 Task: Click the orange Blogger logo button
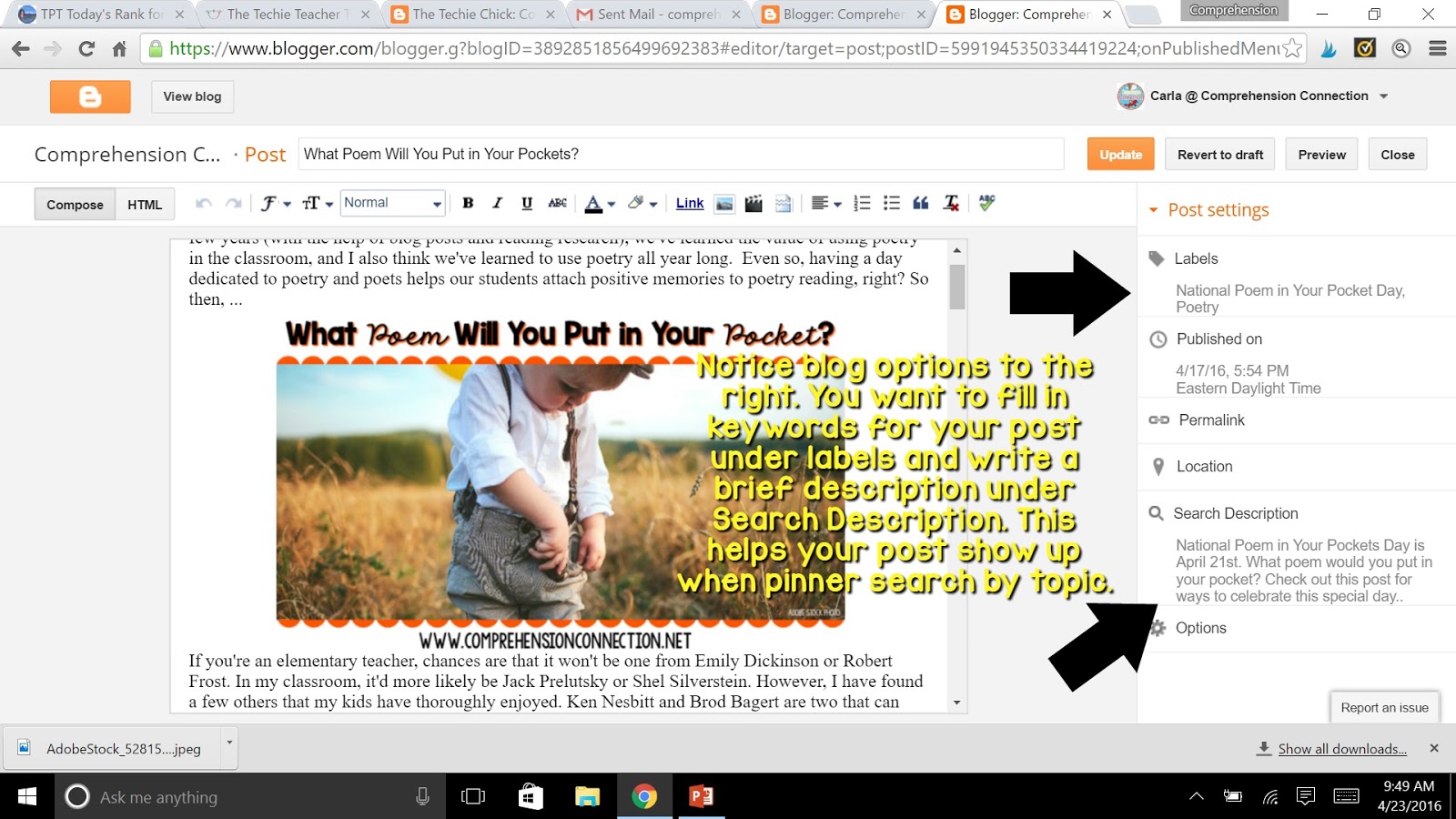90,96
